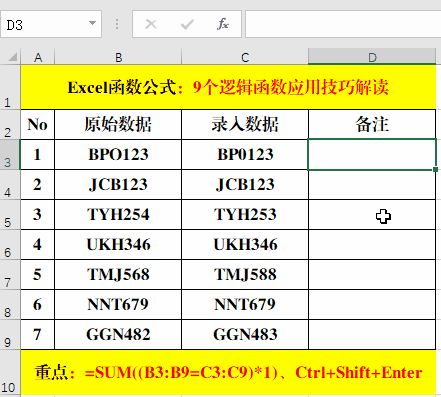This screenshot has width=441, height=397.
Task: Select row 7 header
Action: [10, 274]
